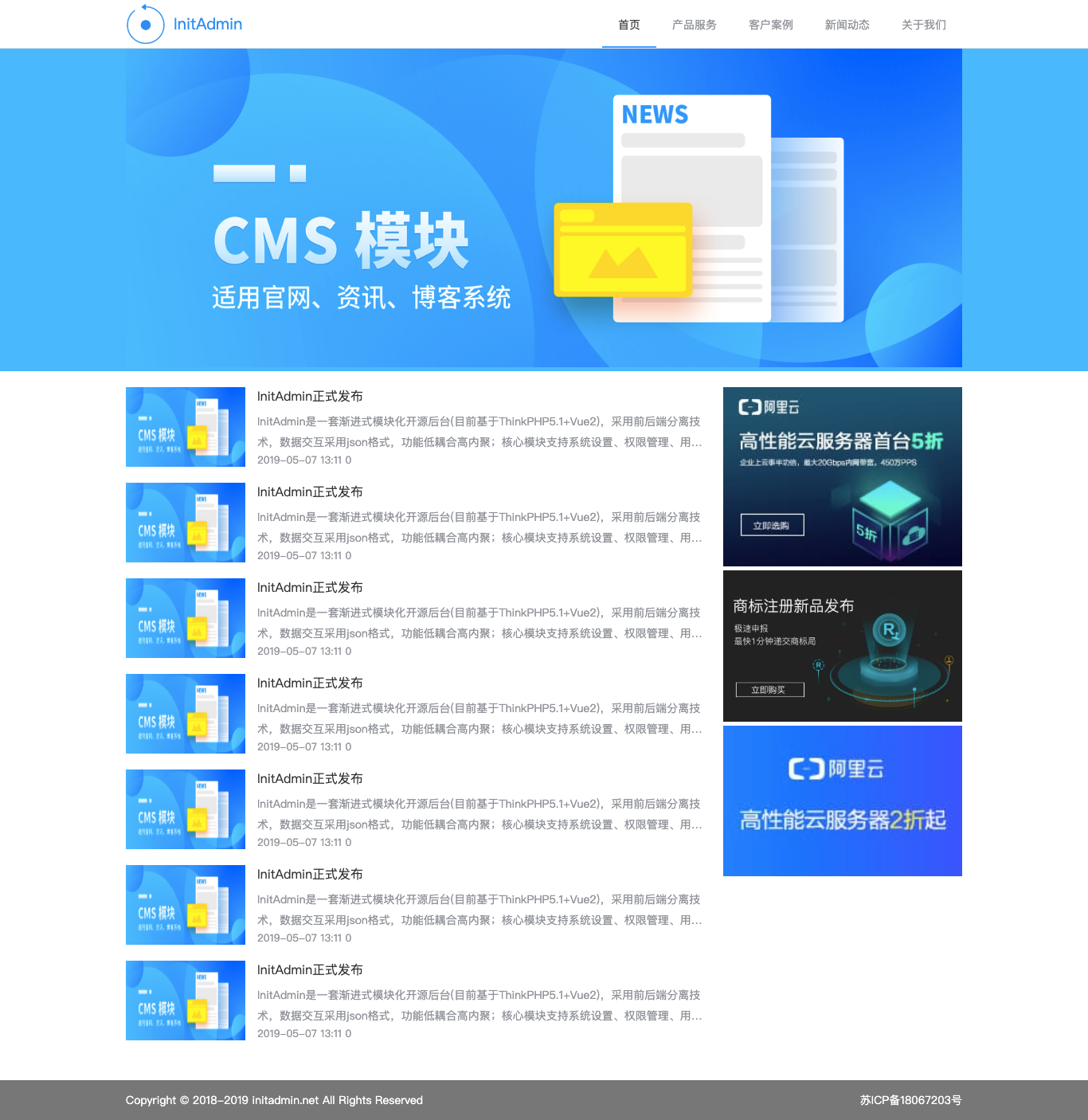The image size is (1088, 1120).
Task: Visit the 关于我们 page from the navbar
Action: click(923, 25)
